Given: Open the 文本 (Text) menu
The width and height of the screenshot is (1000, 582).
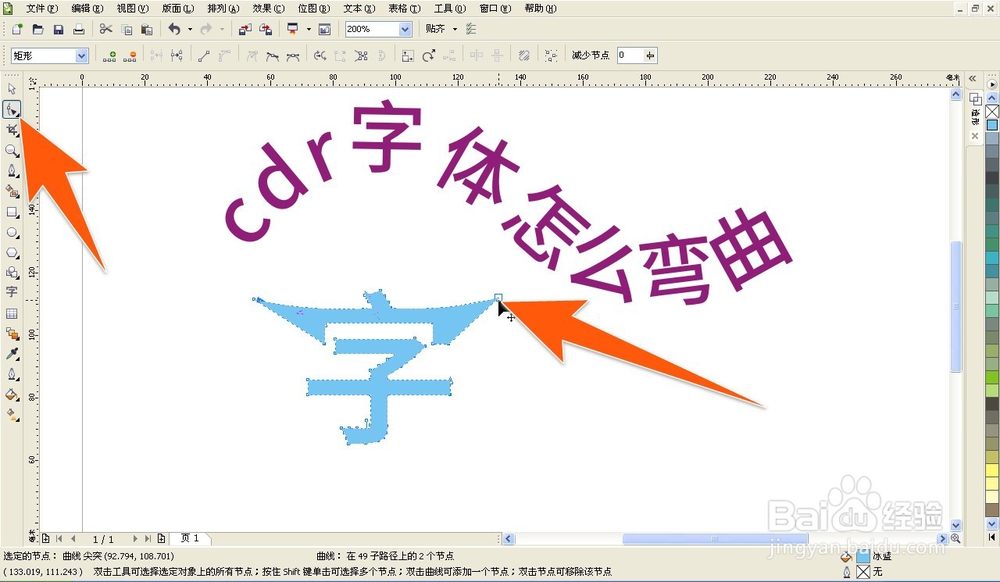Looking at the screenshot, I should click(x=358, y=8).
